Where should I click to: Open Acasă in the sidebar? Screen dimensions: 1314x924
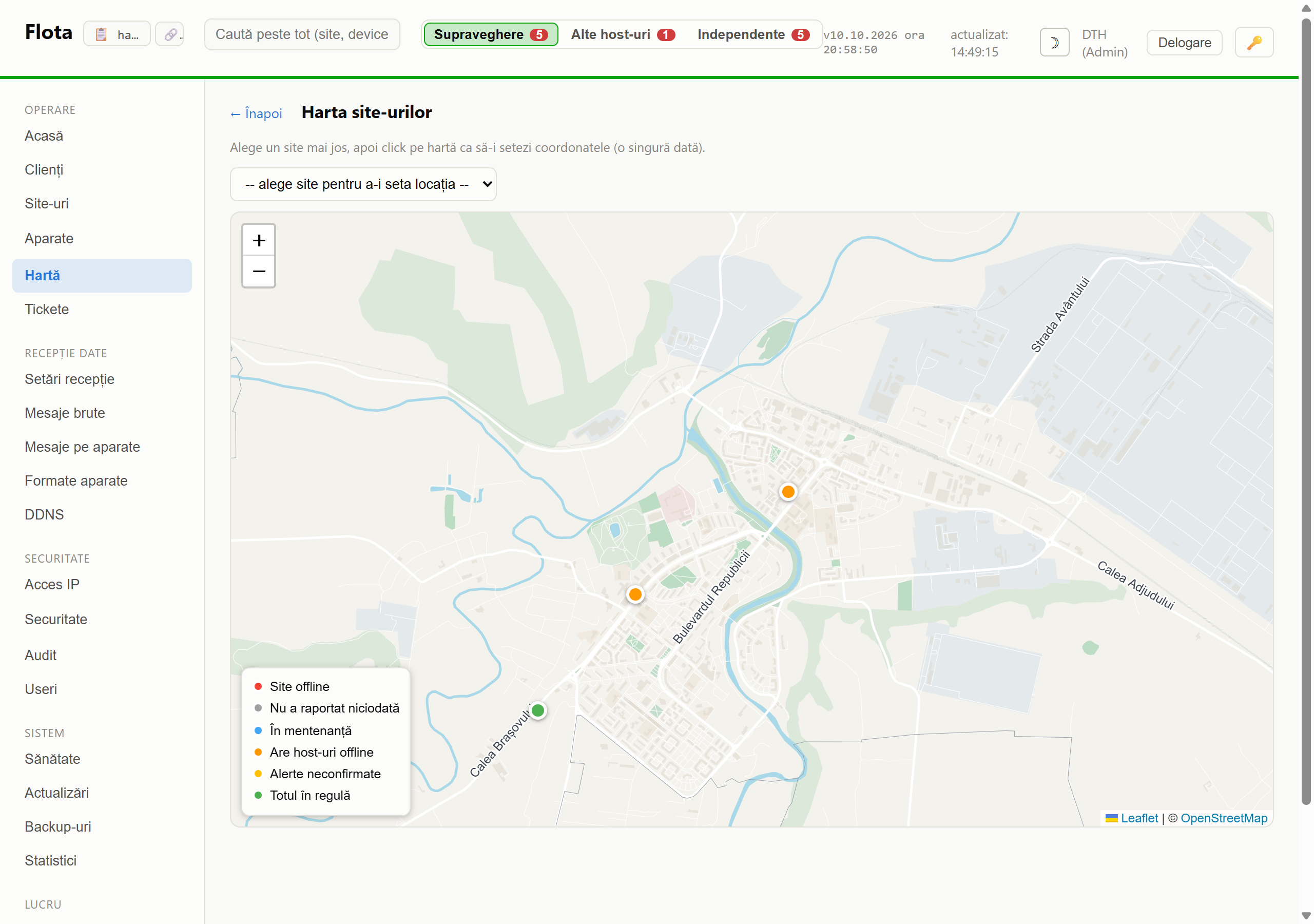[x=102, y=136]
